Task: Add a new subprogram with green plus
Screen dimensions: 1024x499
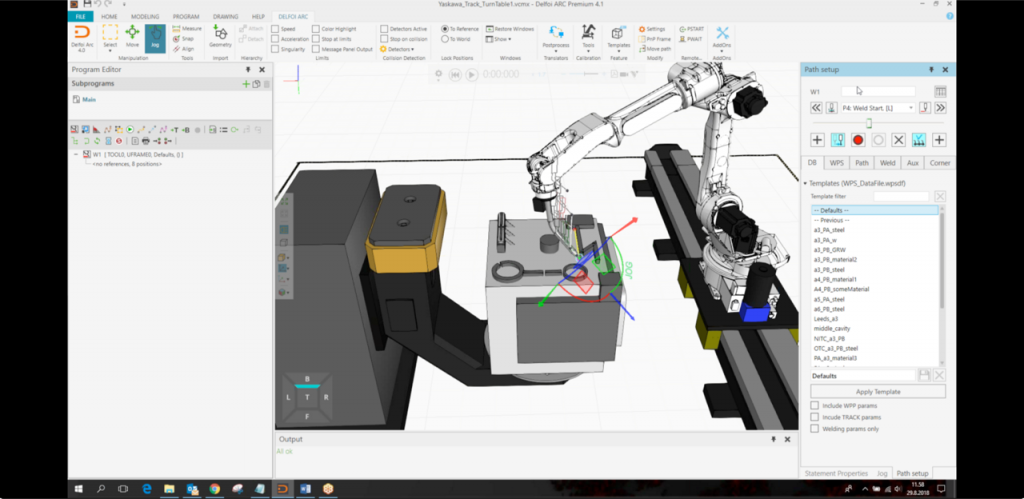Action: 246,84
